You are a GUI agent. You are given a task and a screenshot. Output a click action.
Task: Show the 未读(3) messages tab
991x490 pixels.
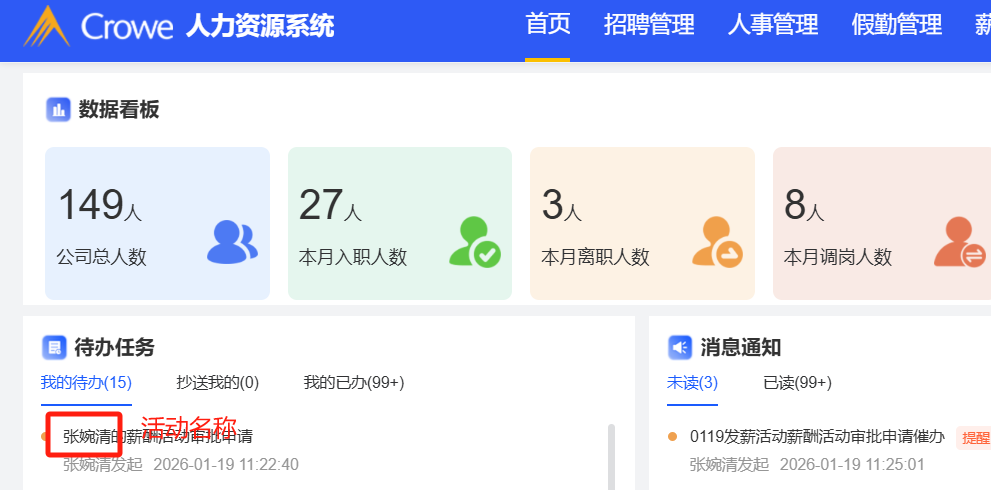coord(692,382)
